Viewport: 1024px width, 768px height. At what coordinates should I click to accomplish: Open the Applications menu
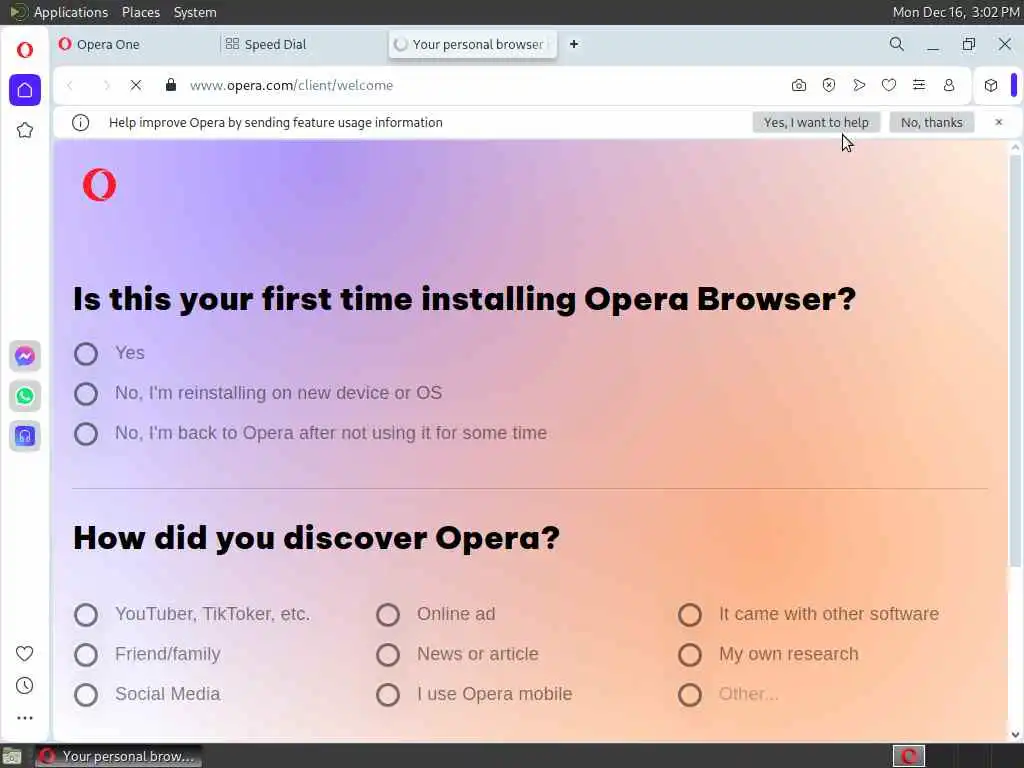pos(71,12)
